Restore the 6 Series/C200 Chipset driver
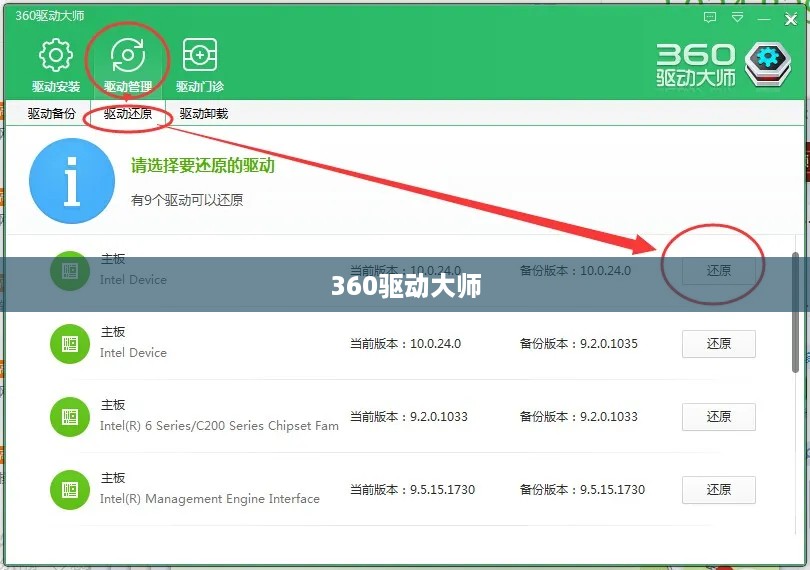This screenshot has width=810, height=570. point(719,417)
